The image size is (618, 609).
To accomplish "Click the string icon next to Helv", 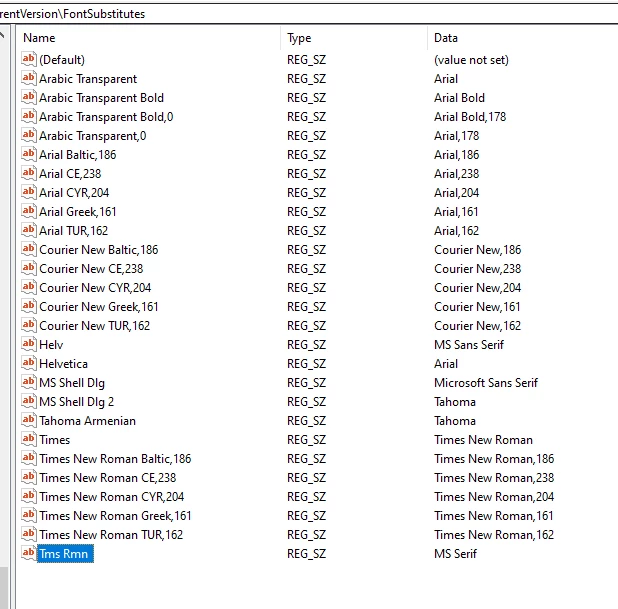I will 29,345.
